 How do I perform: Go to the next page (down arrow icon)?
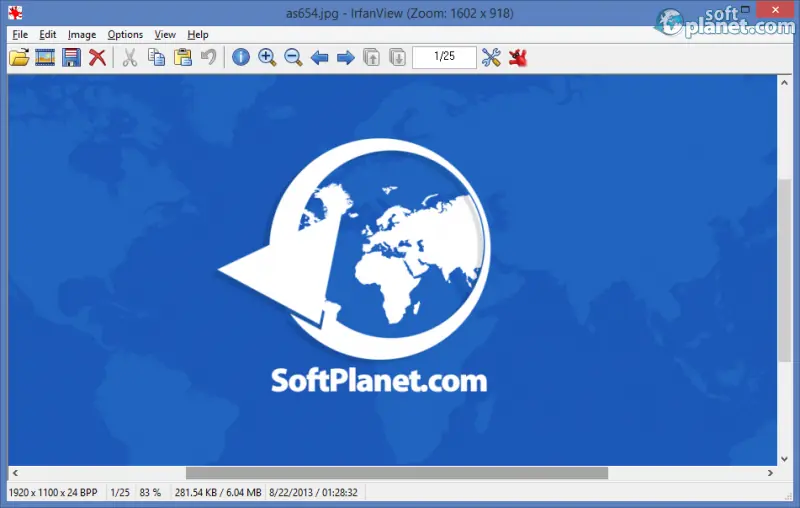pyautogui.click(x=397, y=57)
